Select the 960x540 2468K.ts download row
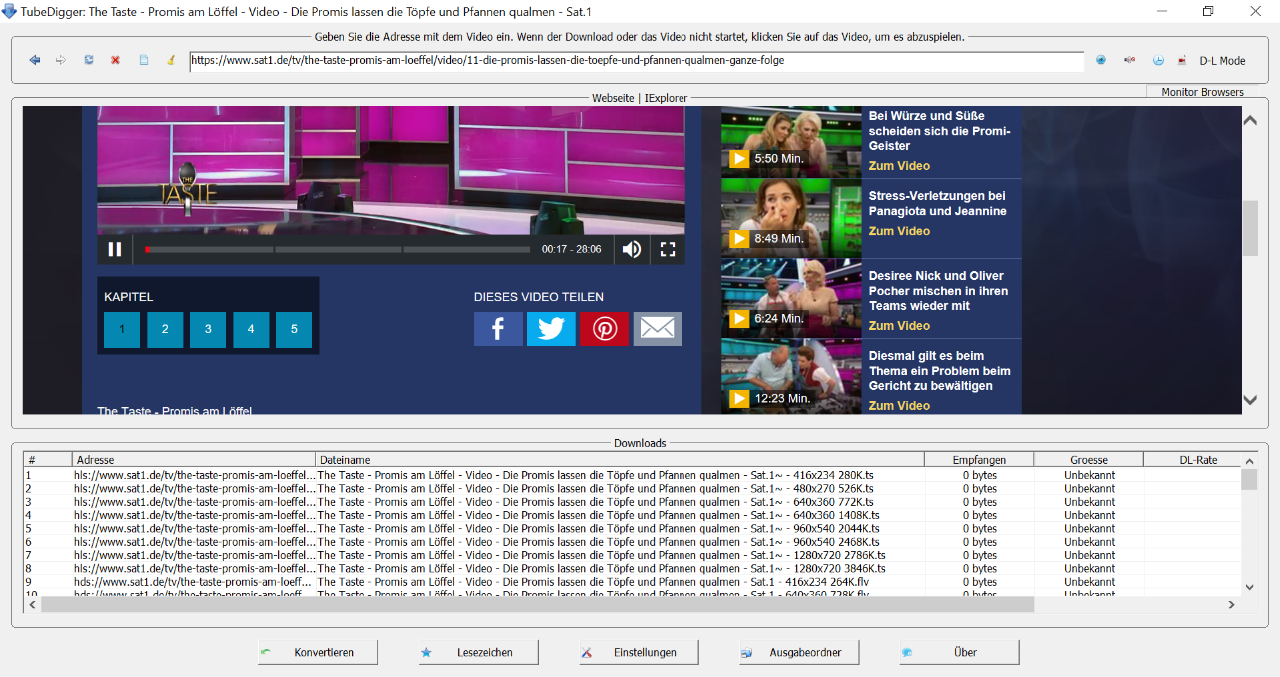This screenshot has width=1280, height=677. click(632, 542)
